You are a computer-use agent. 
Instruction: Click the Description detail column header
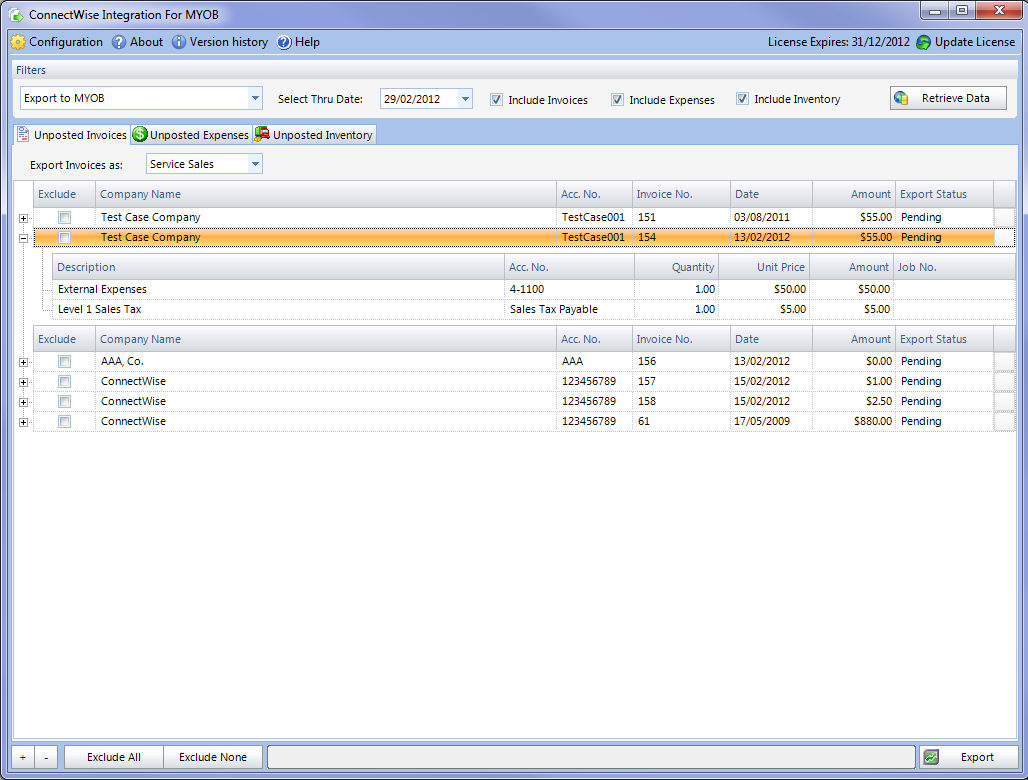tap(279, 267)
